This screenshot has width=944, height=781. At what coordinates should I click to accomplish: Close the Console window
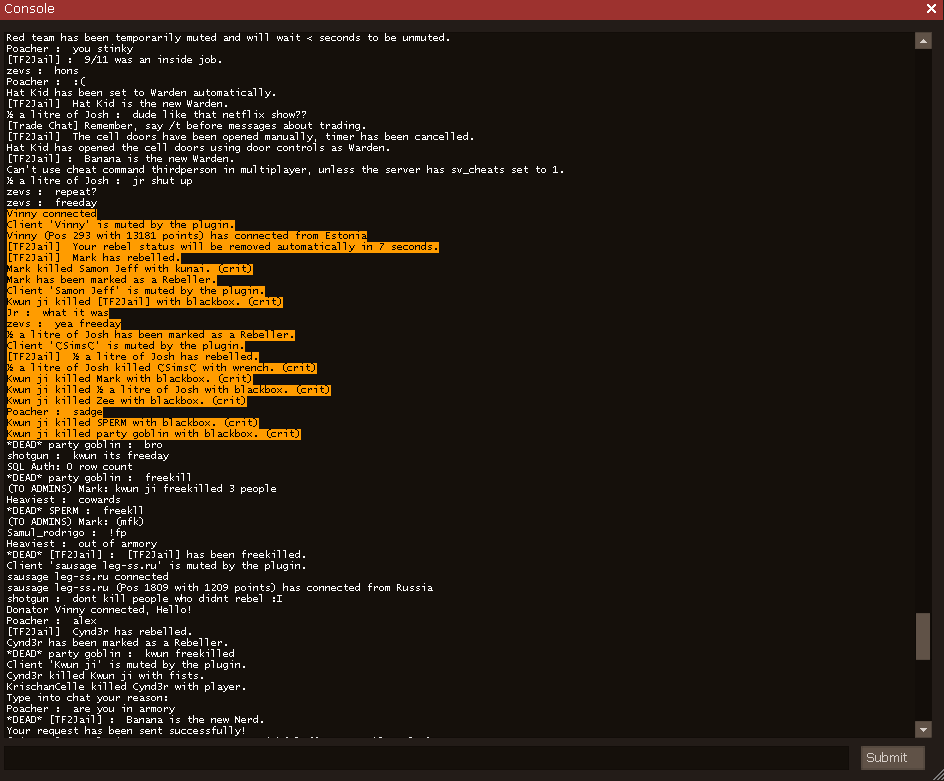[931, 9]
